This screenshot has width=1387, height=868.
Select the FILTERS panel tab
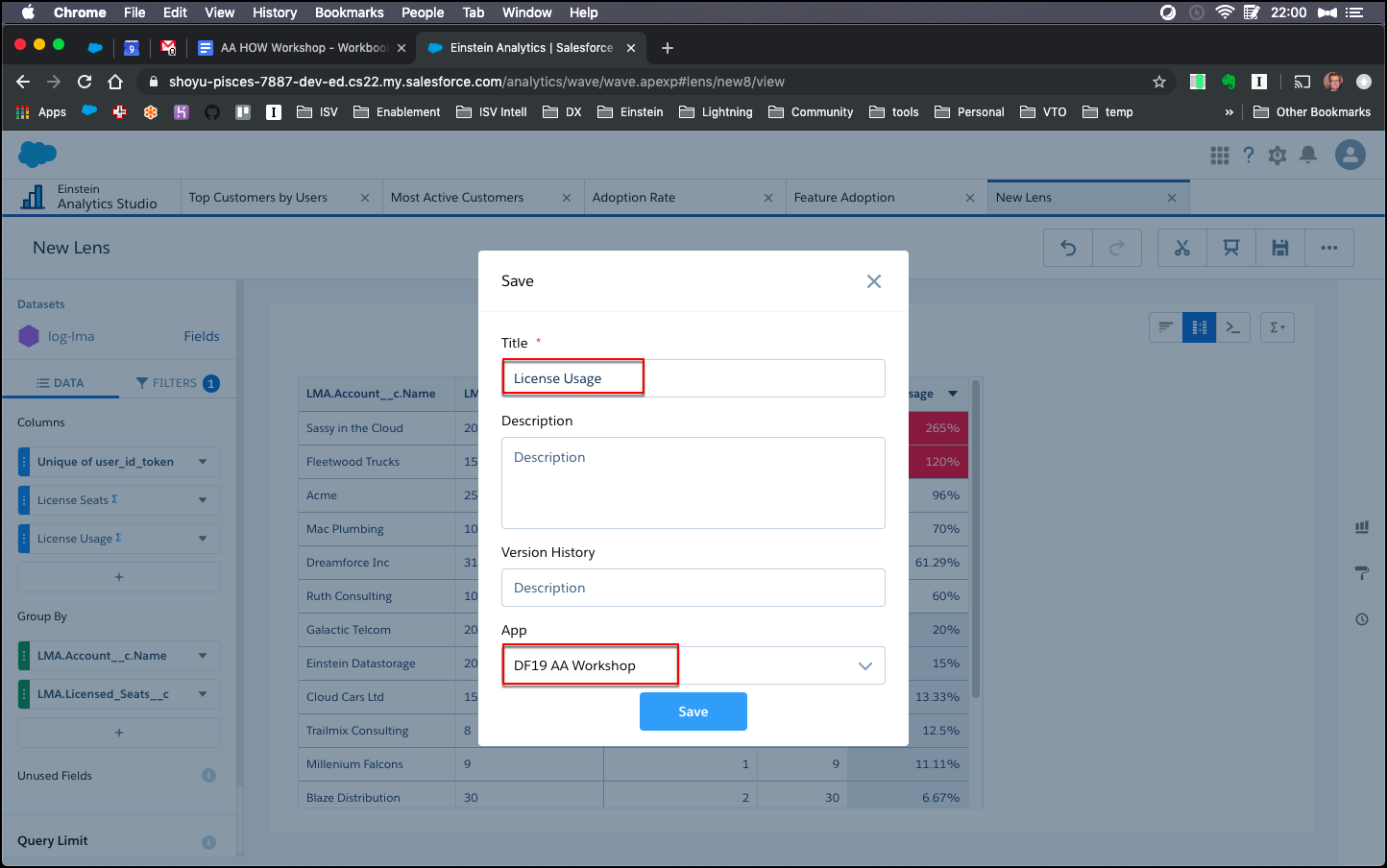click(x=178, y=383)
